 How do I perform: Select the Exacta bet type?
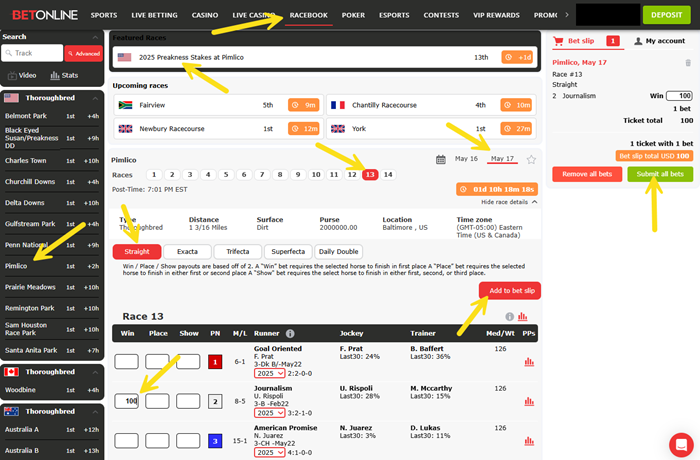(188, 252)
